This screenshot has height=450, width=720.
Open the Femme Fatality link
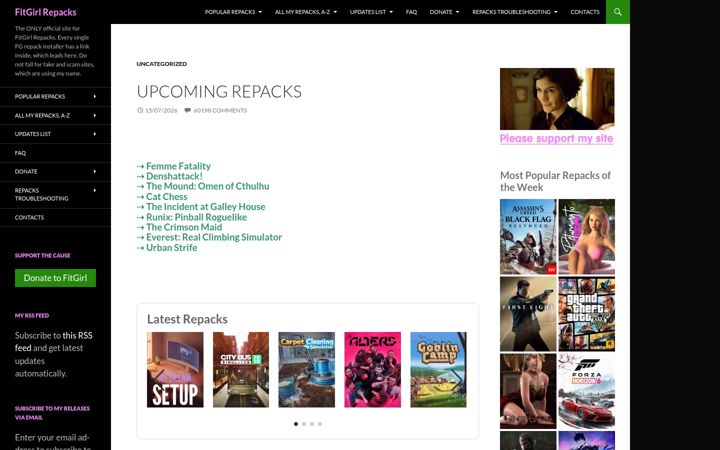(x=178, y=166)
